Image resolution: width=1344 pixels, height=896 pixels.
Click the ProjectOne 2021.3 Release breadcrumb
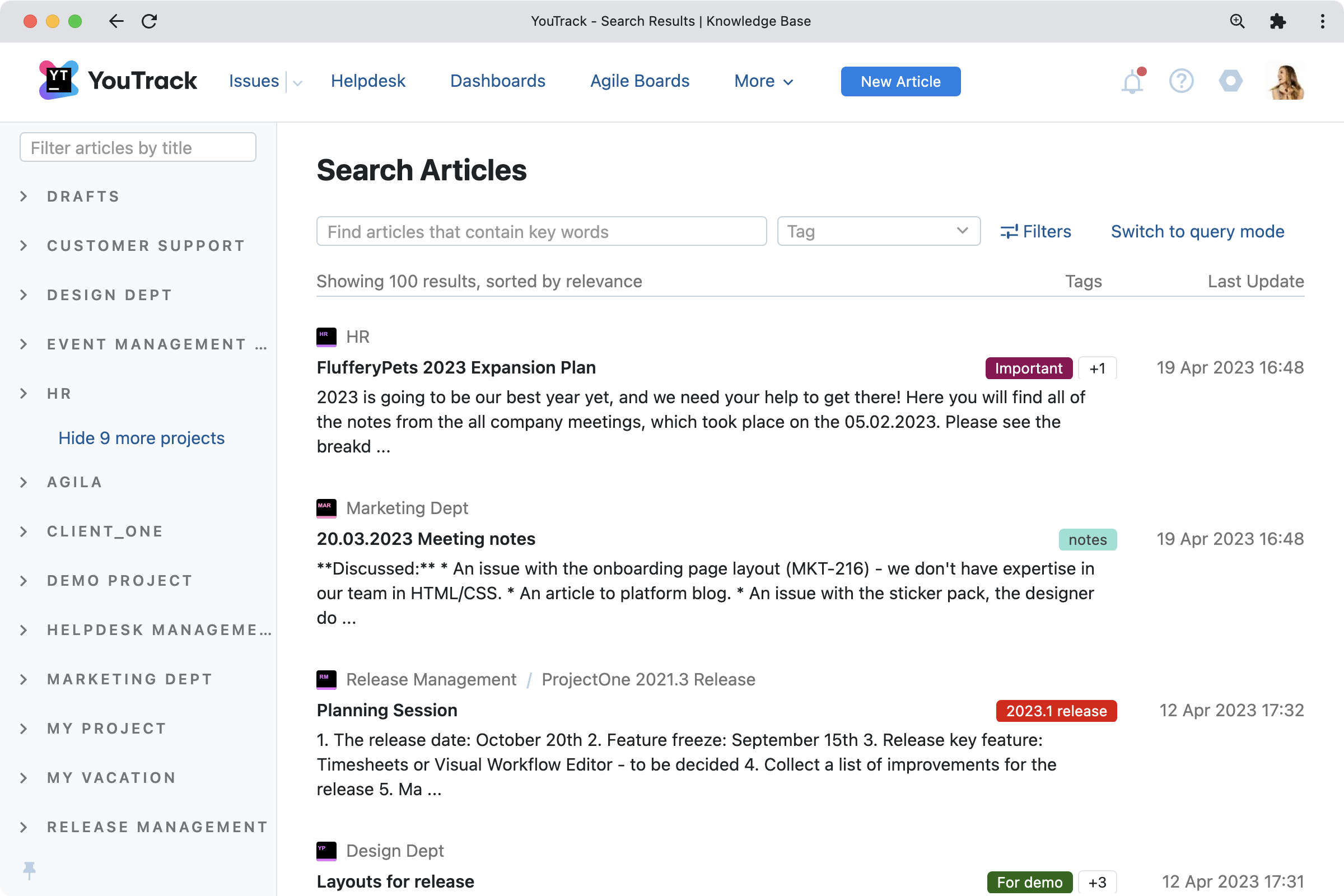click(648, 679)
